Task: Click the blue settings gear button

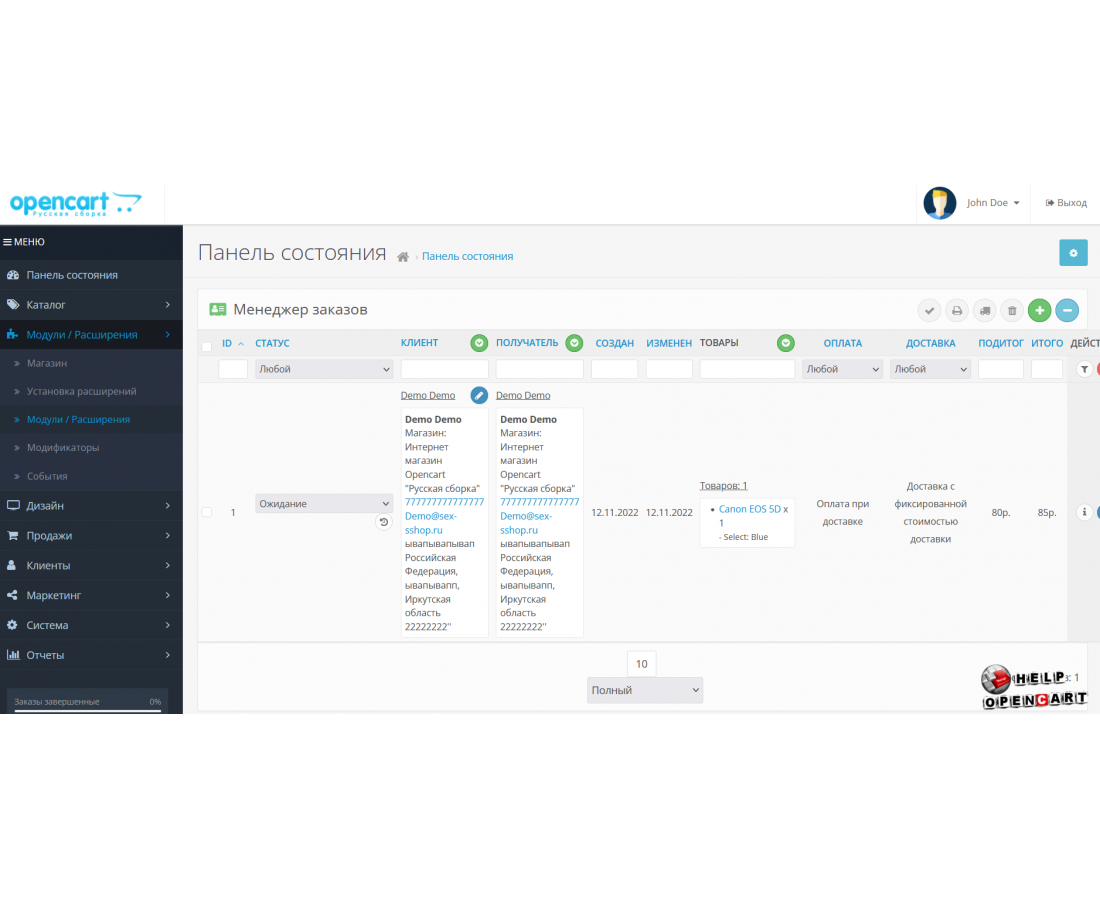Action: click(x=1073, y=253)
